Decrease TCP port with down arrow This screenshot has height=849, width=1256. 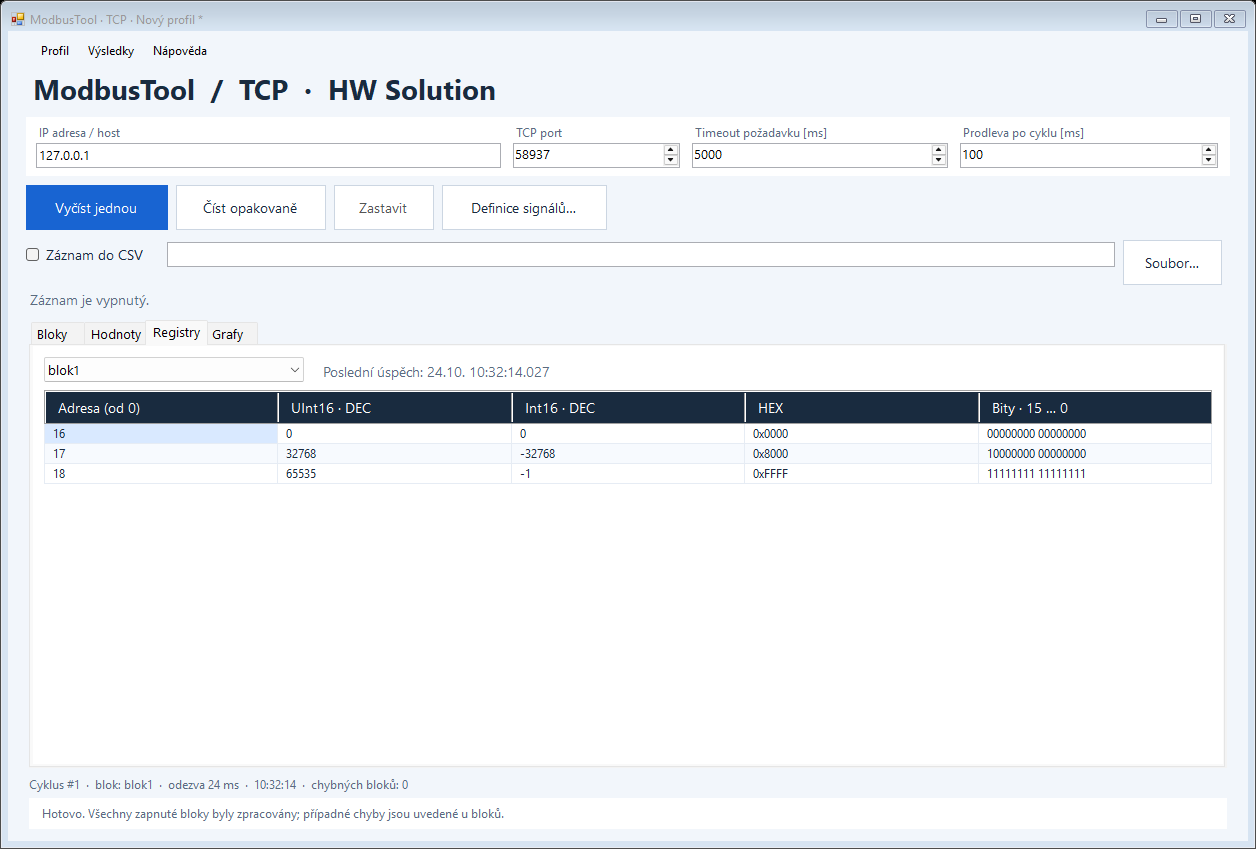[671, 161]
